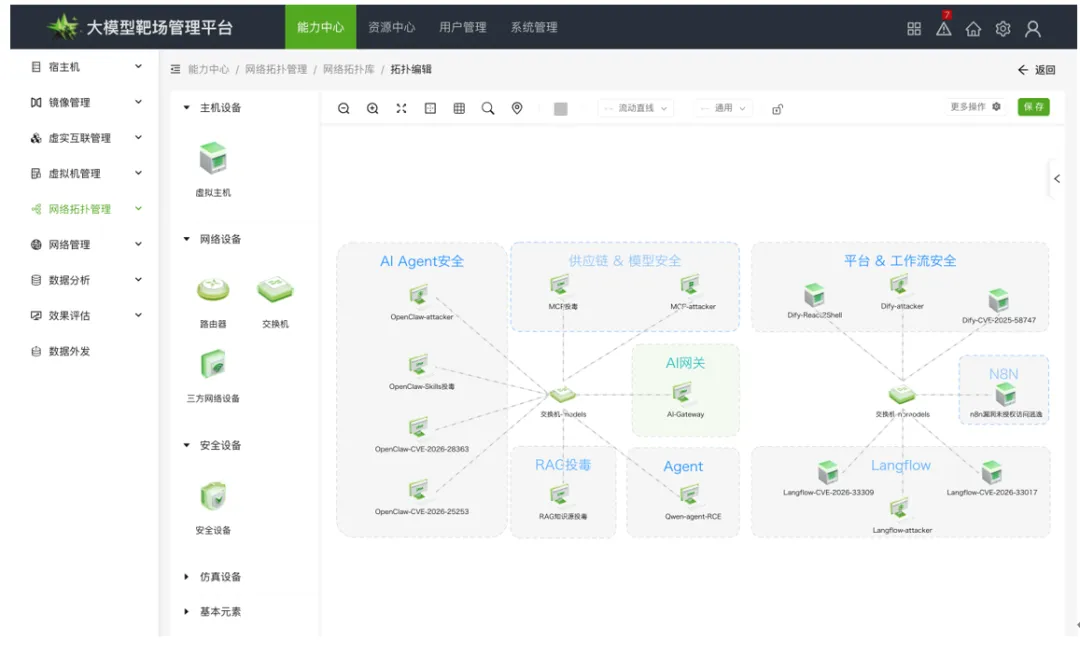Screen dimensions: 1080x655
Task: Click the zoom out magnifier icon
Action: pyautogui.click(x=344, y=108)
